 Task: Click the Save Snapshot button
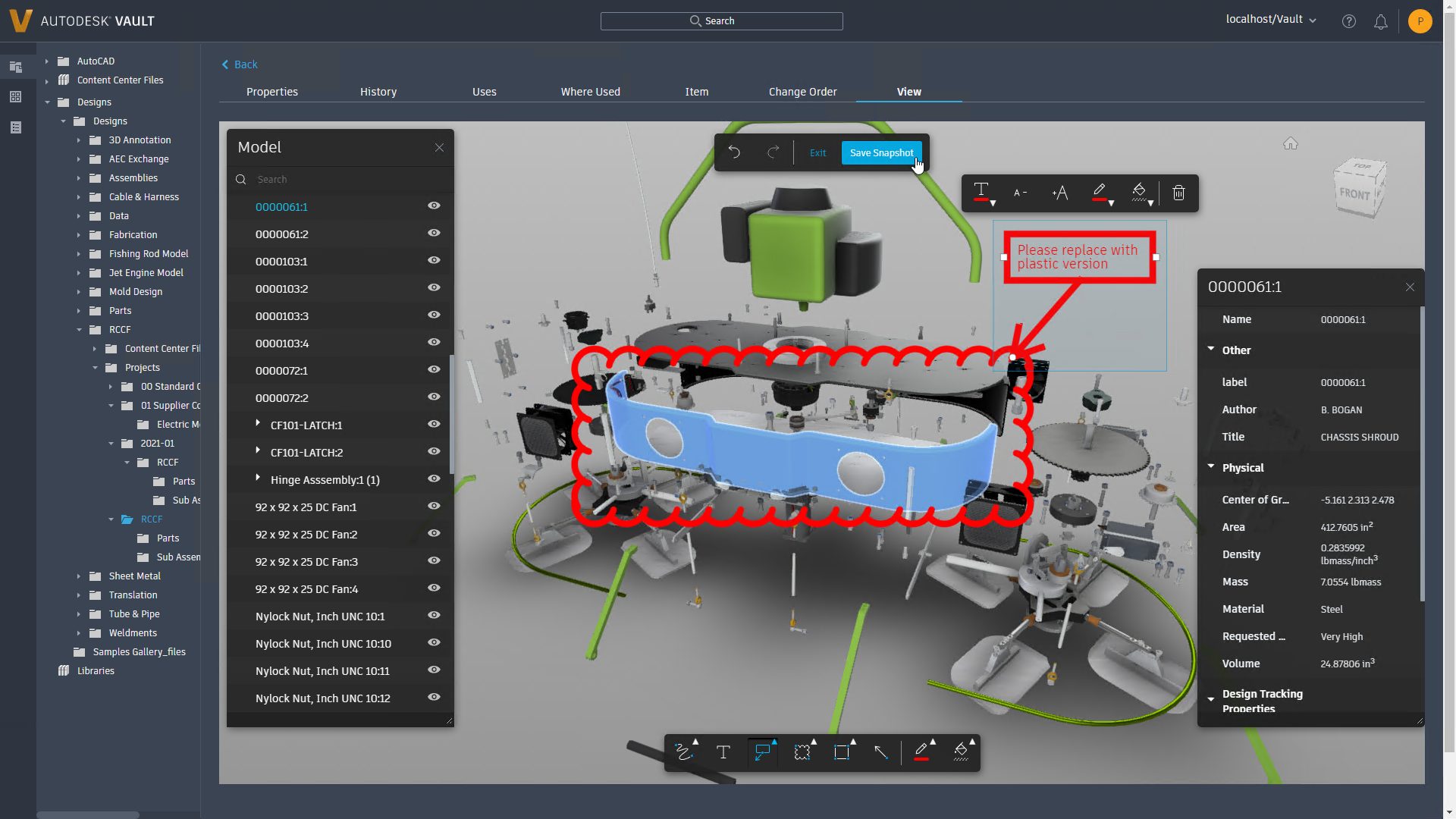881,152
